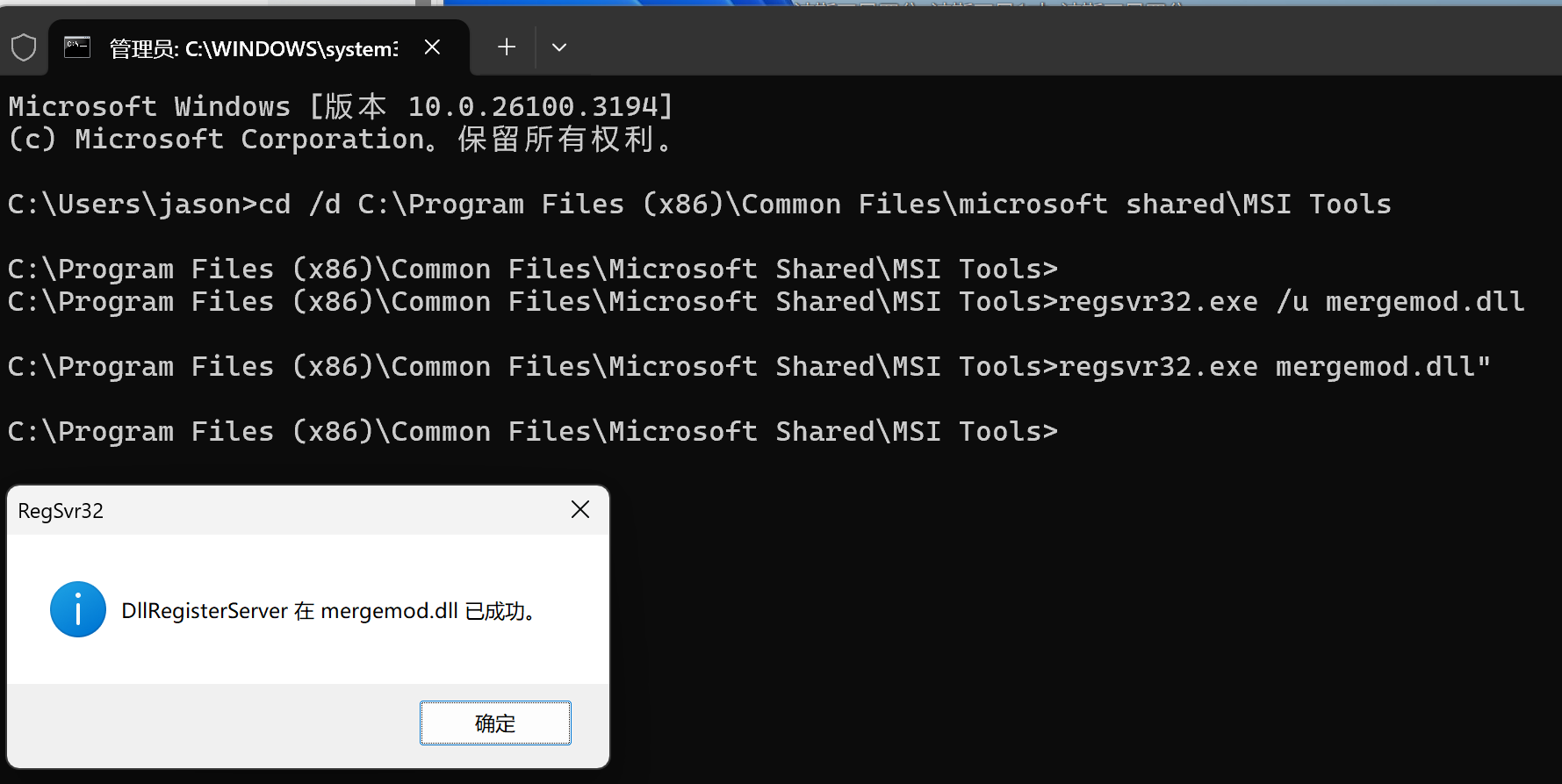Click the cd /d command line
This screenshot has height=784, width=1562.
[x=700, y=204]
